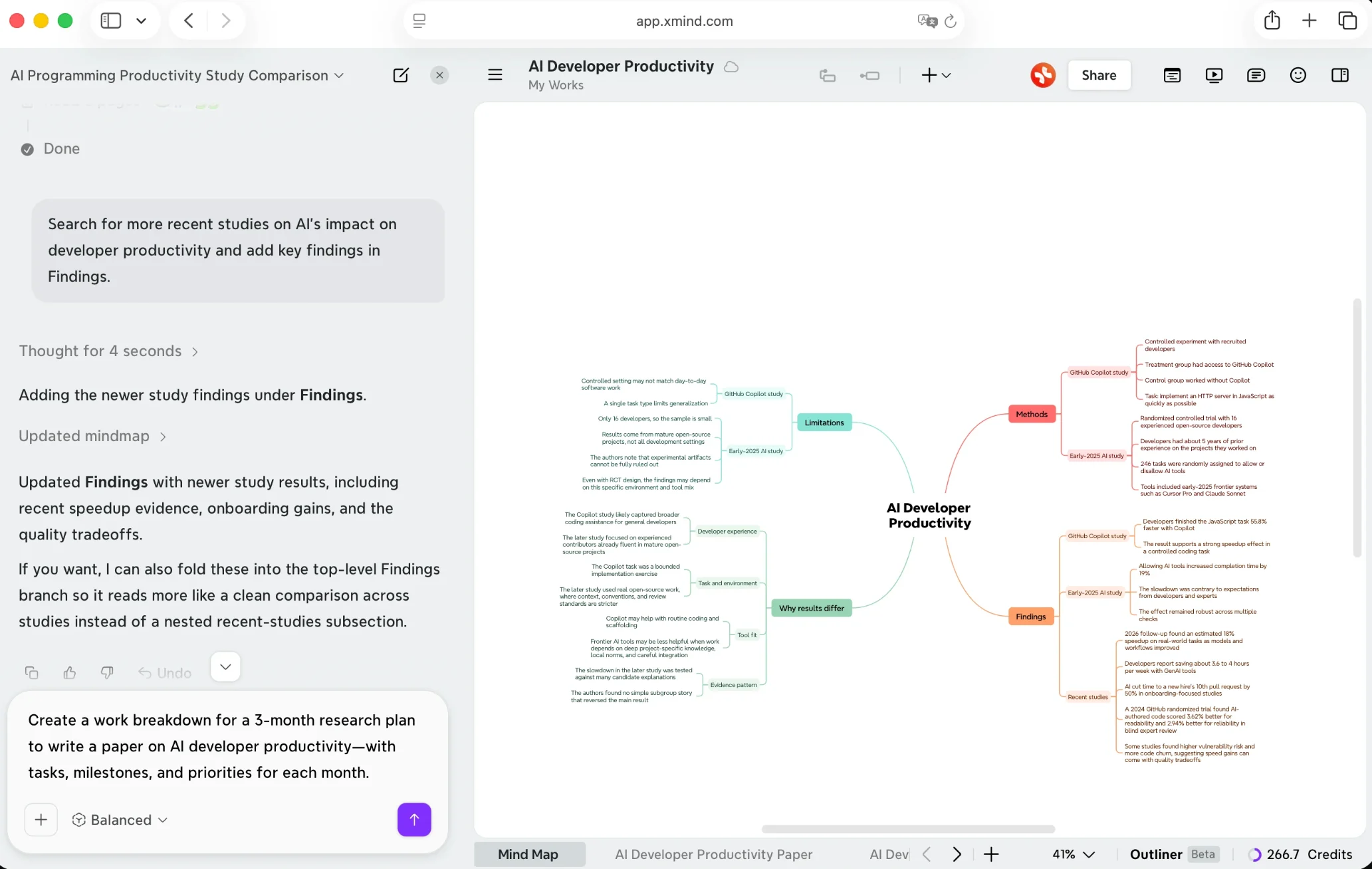Viewport: 1372px width, 869px height.
Task: Switch to Outliner view
Action: [x=1173, y=854]
